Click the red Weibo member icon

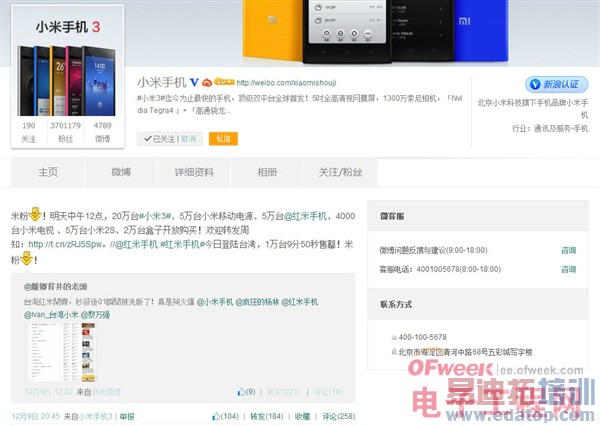[207, 82]
